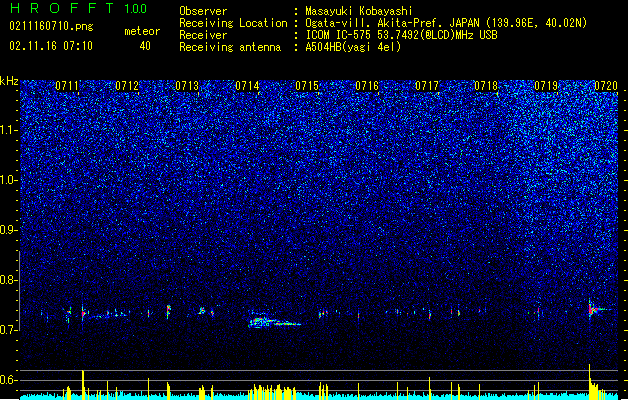629x400 pixels.
Task: Click the 1.0 kHz frequency label
Action: [9, 180]
